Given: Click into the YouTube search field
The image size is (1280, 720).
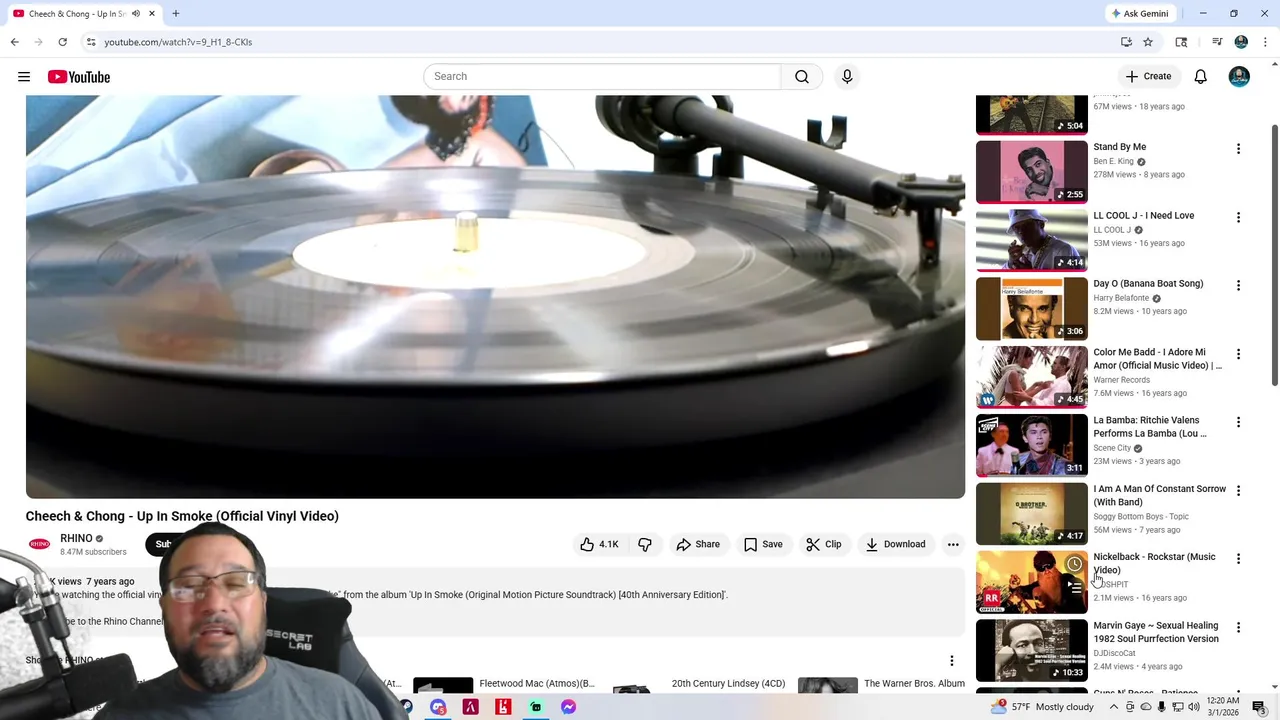Looking at the screenshot, I should [x=602, y=77].
